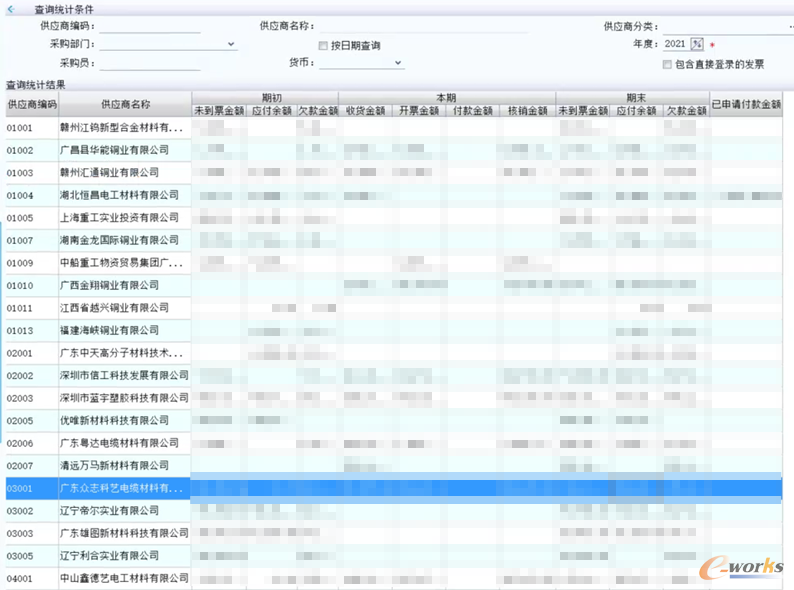Select row 广东雄图新材料科技有限公司
Viewport: 794px width, 590px height.
coord(394,533)
